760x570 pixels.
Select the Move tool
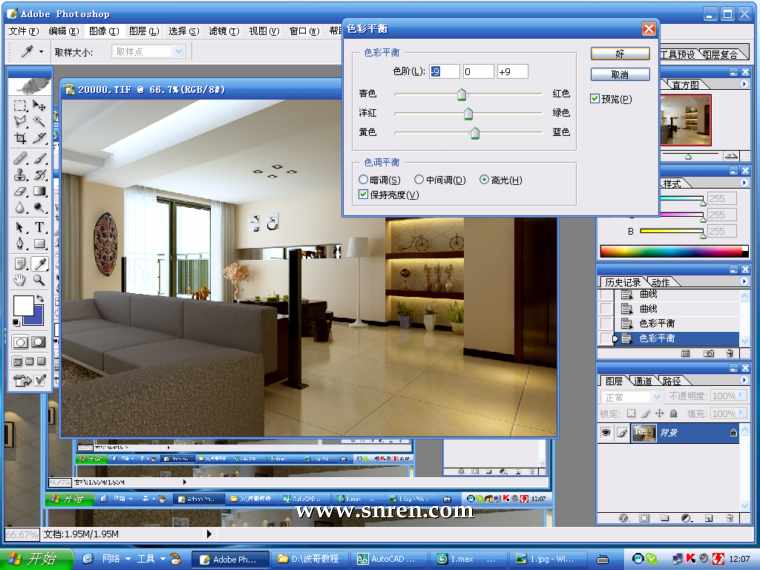click(39, 106)
